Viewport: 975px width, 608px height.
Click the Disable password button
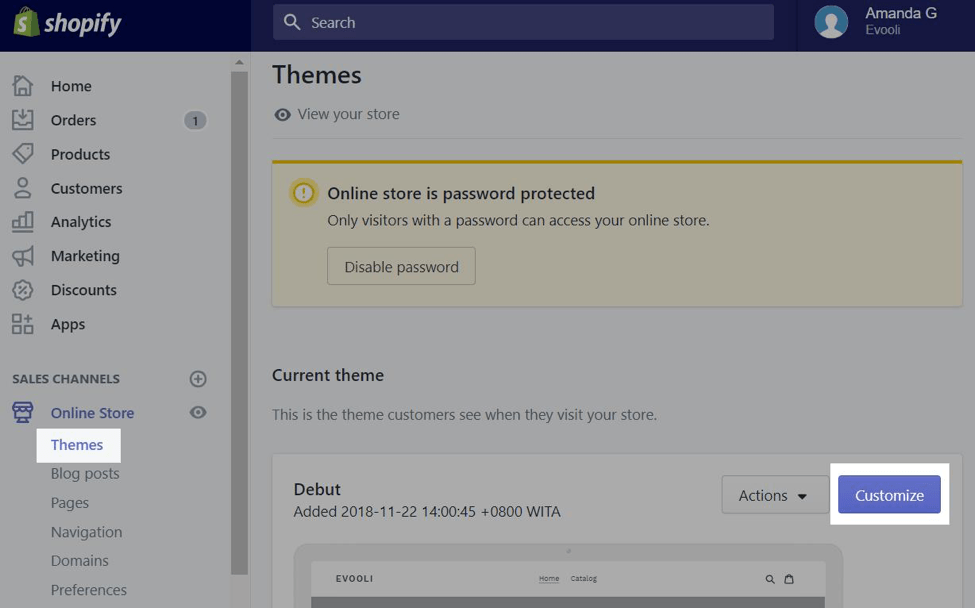(x=401, y=267)
